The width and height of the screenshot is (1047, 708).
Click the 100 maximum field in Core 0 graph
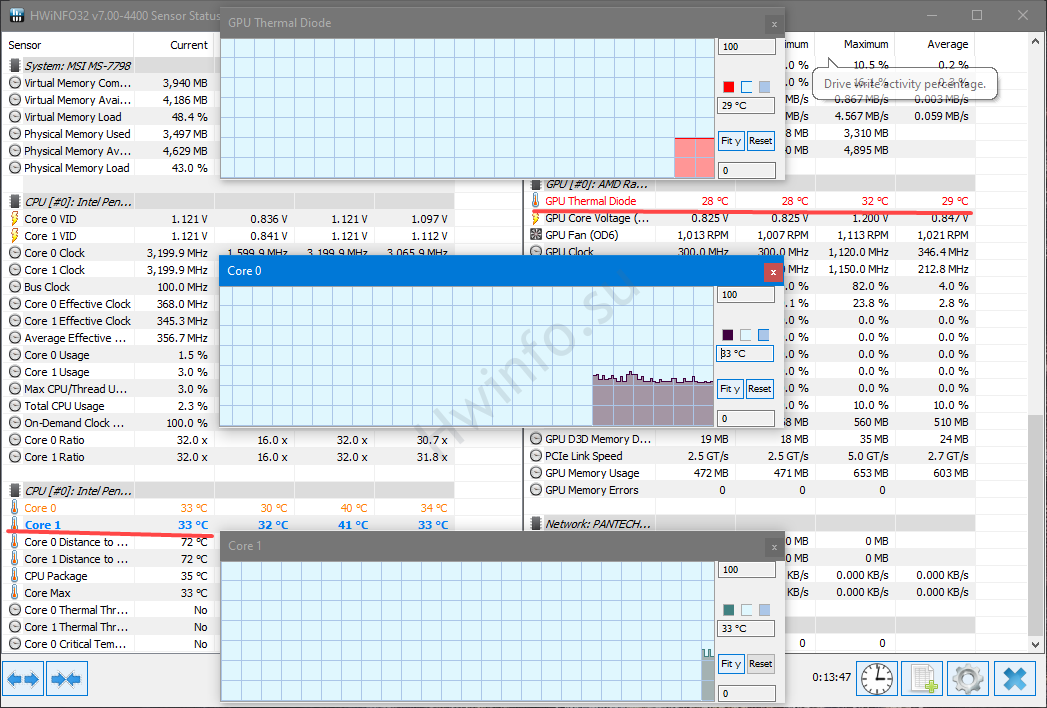(x=745, y=295)
